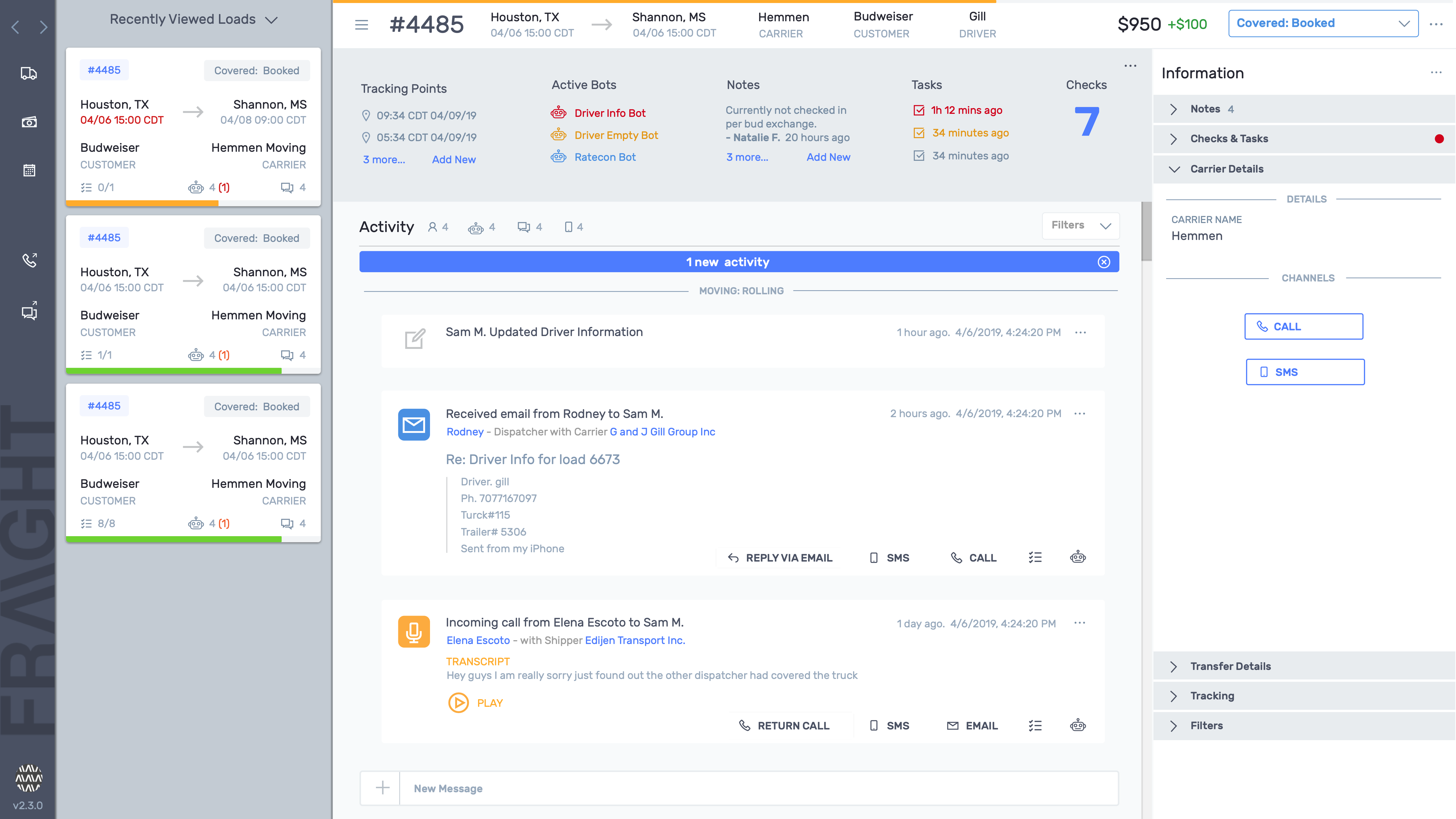Viewport: 1456px width, 819px height.
Task: Open options menu for Elena Escoto call entry
Action: coord(1080,623)
